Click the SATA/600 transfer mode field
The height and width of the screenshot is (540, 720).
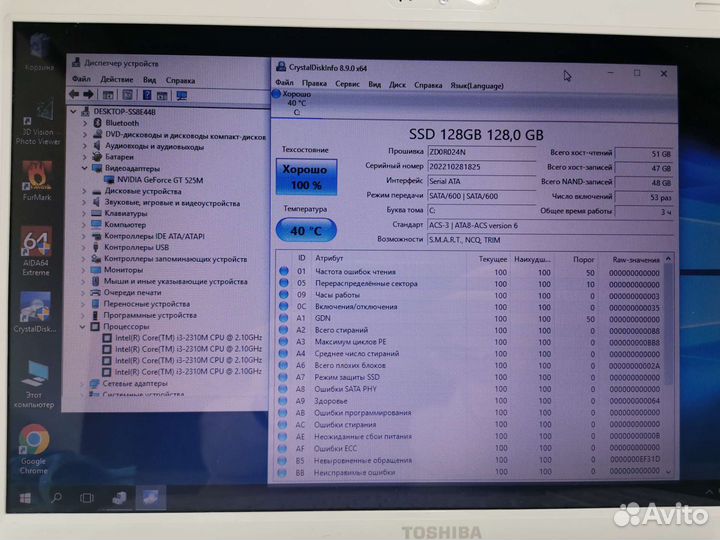tap(481, 196)
